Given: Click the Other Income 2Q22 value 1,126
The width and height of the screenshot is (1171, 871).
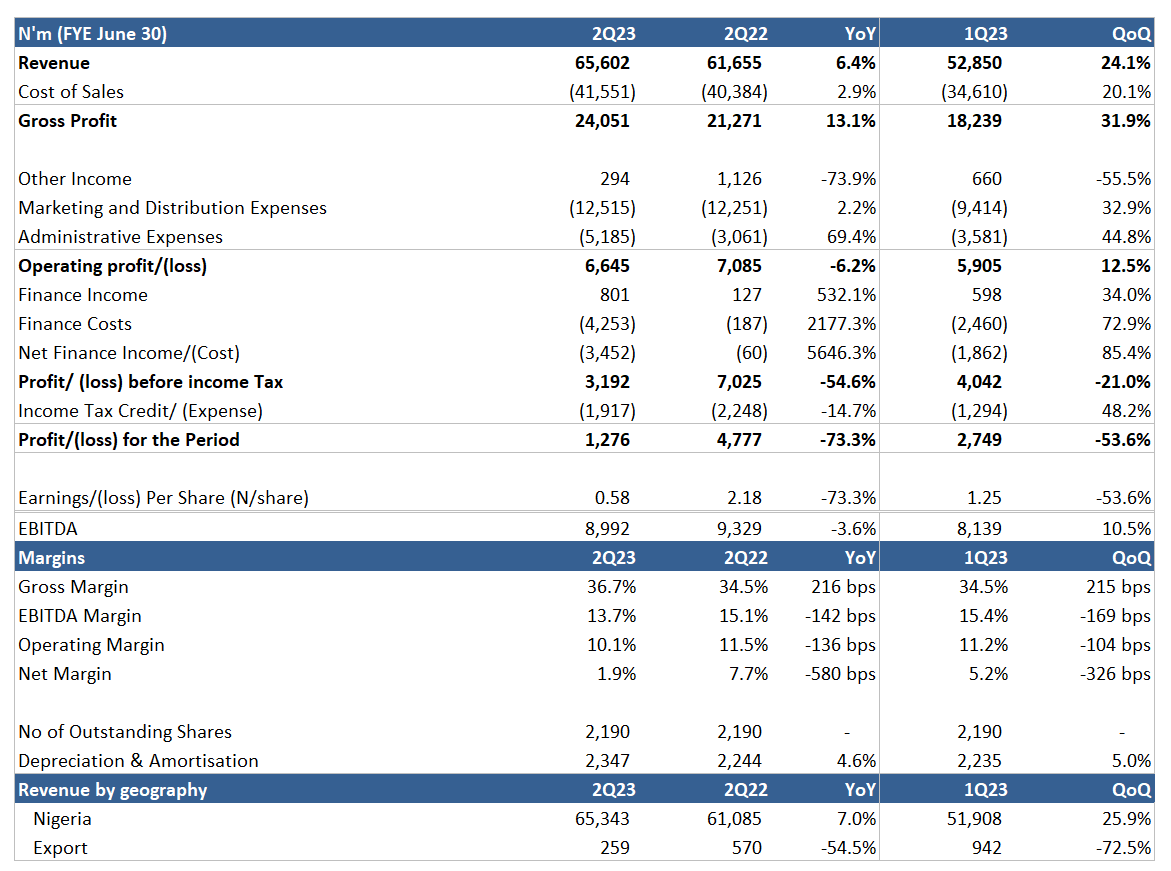Looking at the screenshot, I should tap(739, 179).
